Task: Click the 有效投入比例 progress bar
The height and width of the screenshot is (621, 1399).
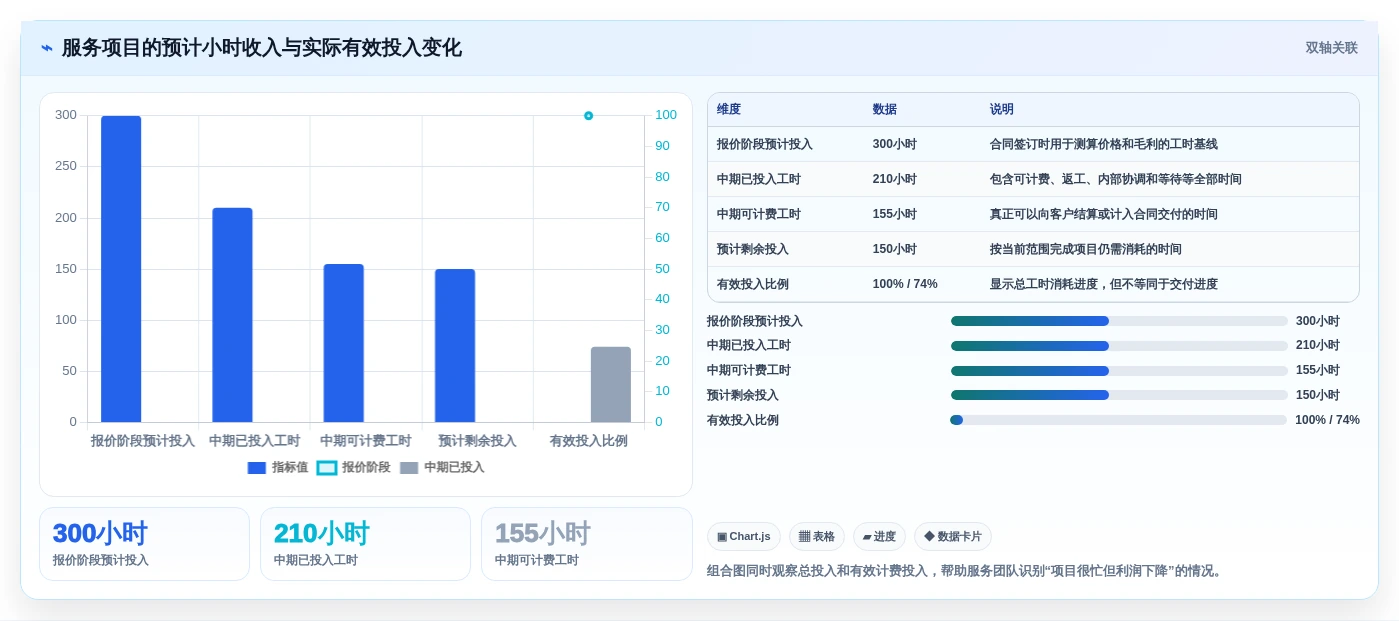Action: tap(1119, 420)
